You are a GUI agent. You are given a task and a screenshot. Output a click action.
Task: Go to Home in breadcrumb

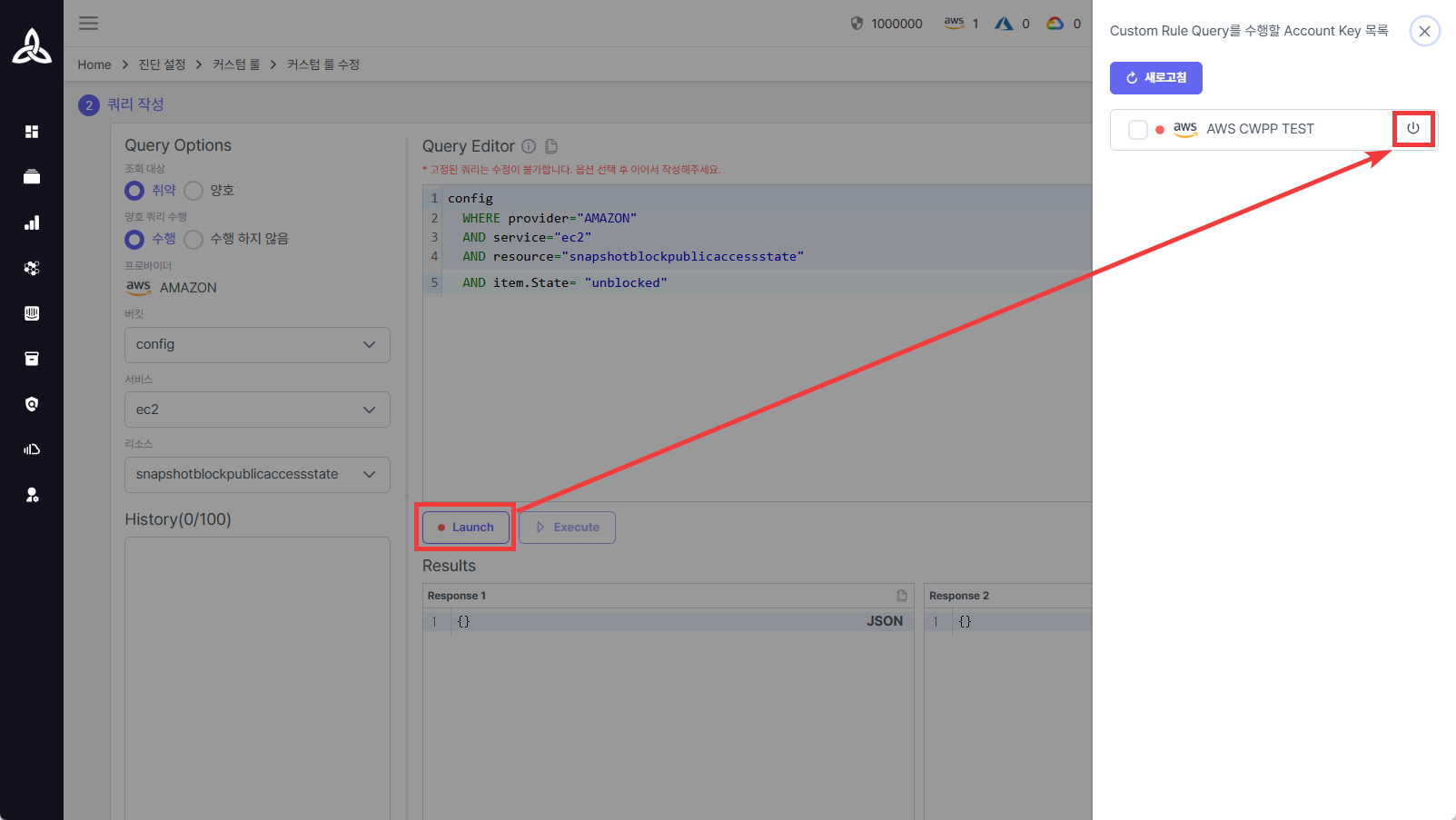(94, 64)
